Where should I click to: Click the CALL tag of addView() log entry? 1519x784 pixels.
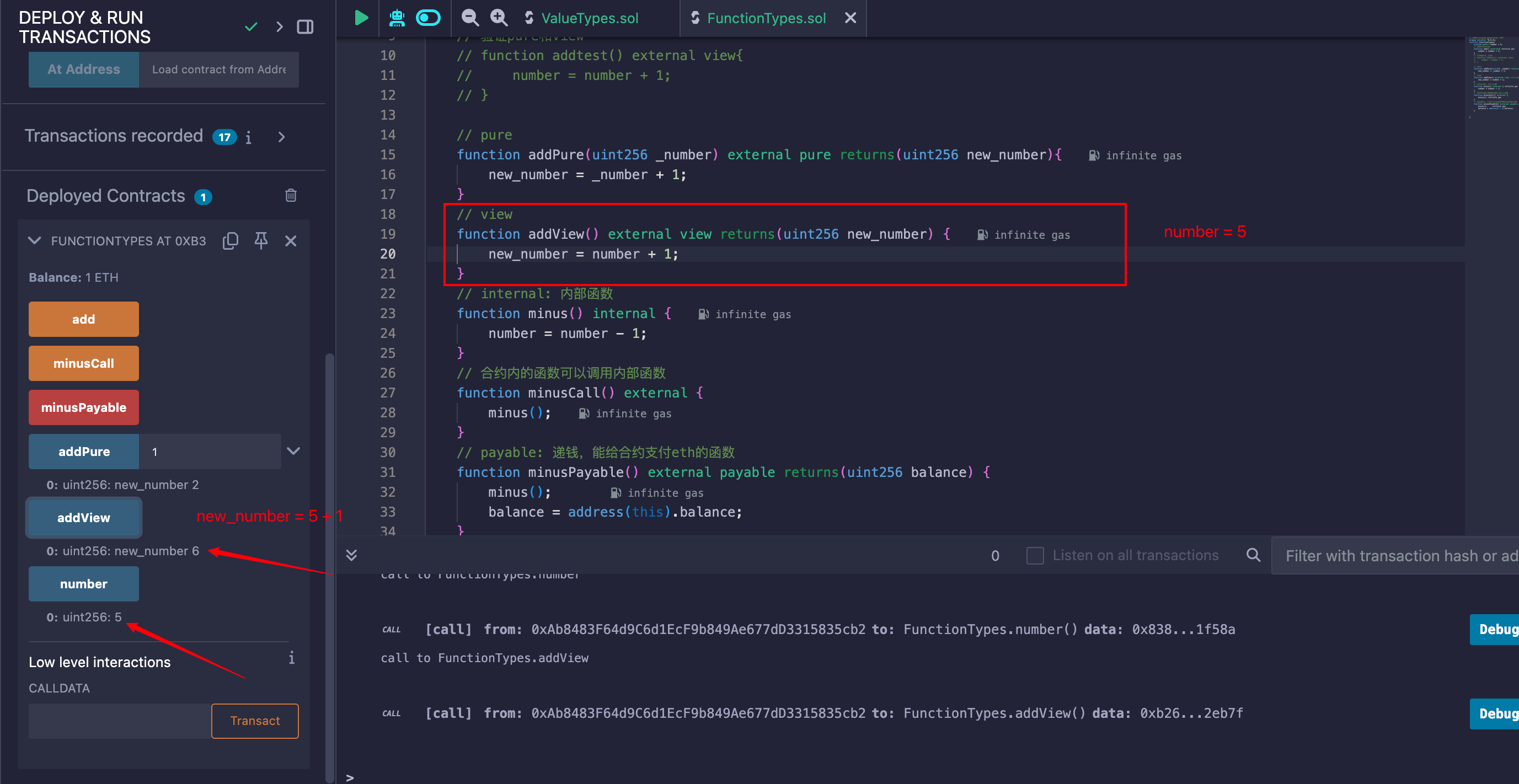click(x=391, y=713)
